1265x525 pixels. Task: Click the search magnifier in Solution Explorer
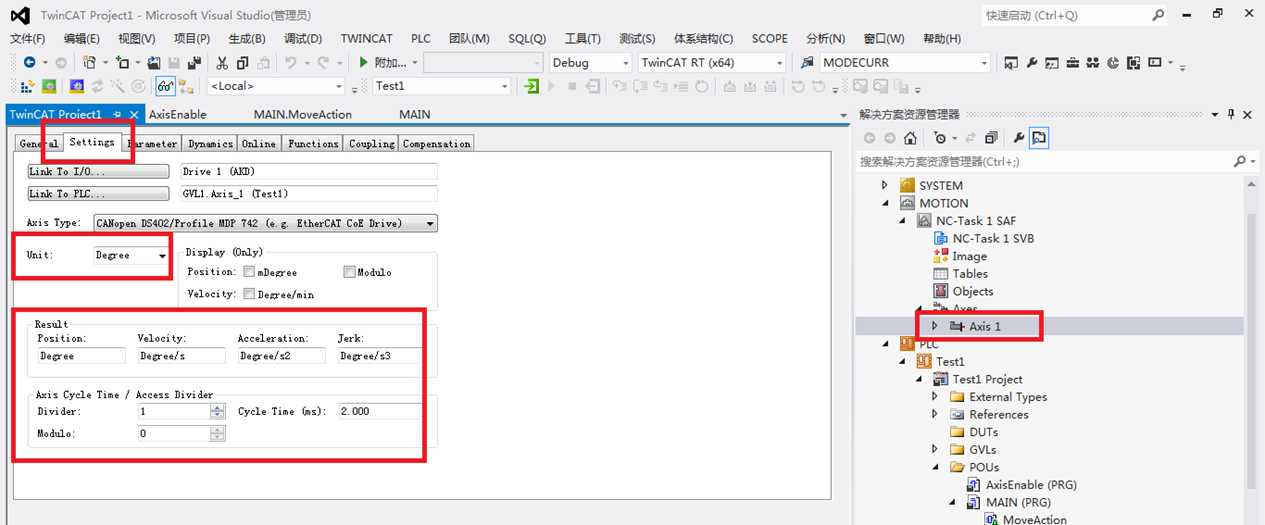(1240, 161)
